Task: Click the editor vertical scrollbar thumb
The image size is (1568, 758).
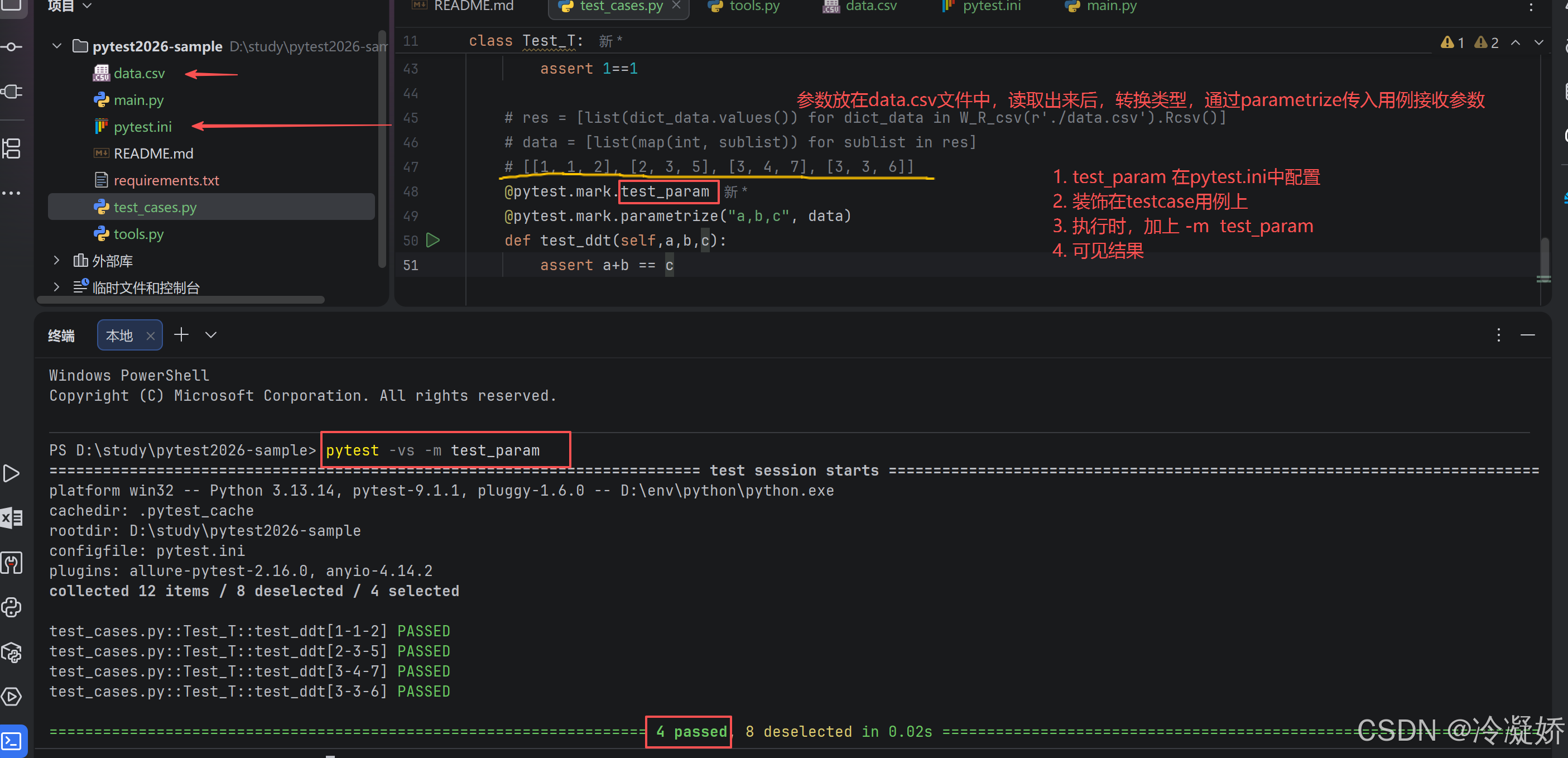Action: click(x=1544, y=259)
